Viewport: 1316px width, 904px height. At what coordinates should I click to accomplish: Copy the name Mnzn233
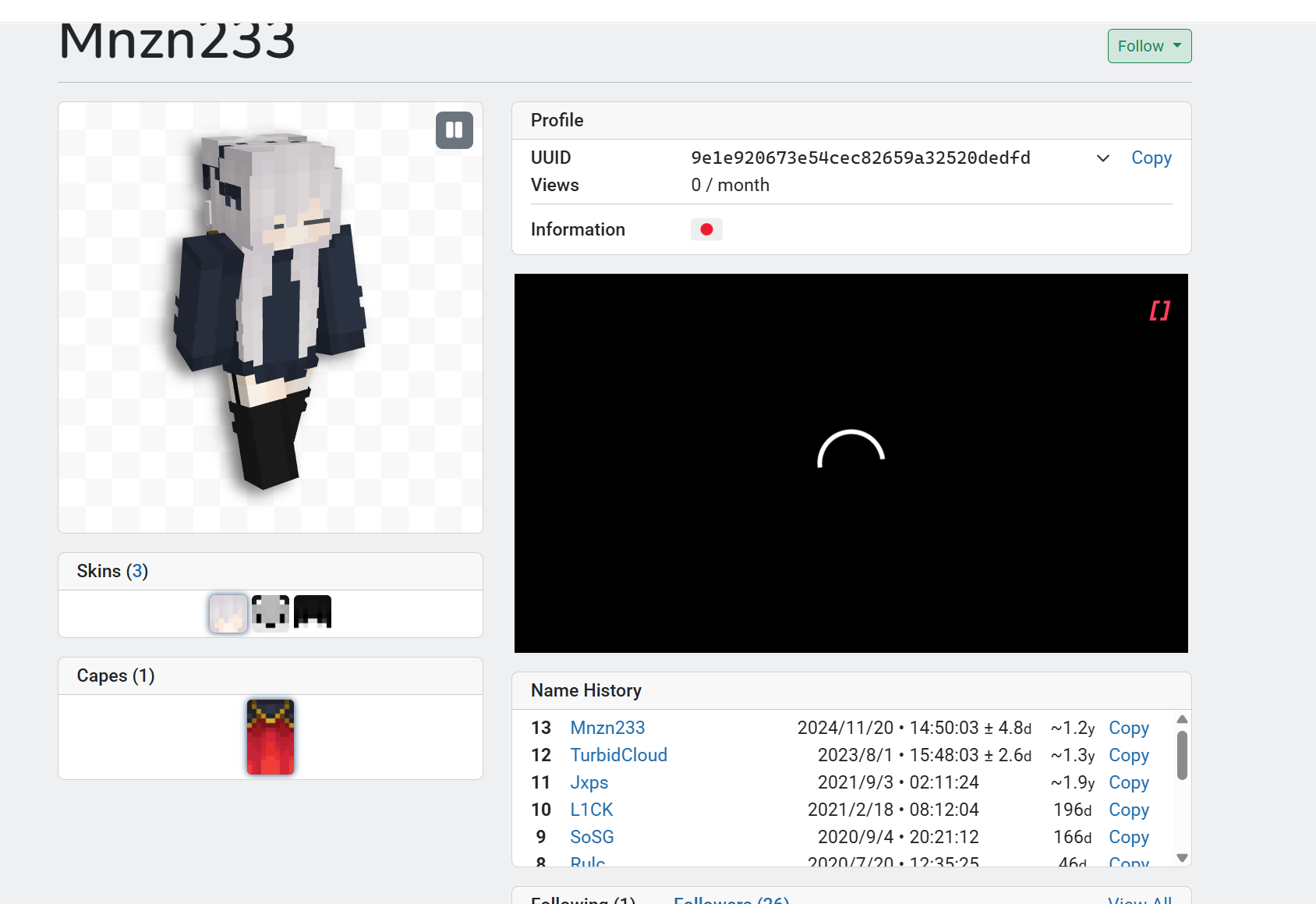pyautogui.click(x=1128, y=728)
